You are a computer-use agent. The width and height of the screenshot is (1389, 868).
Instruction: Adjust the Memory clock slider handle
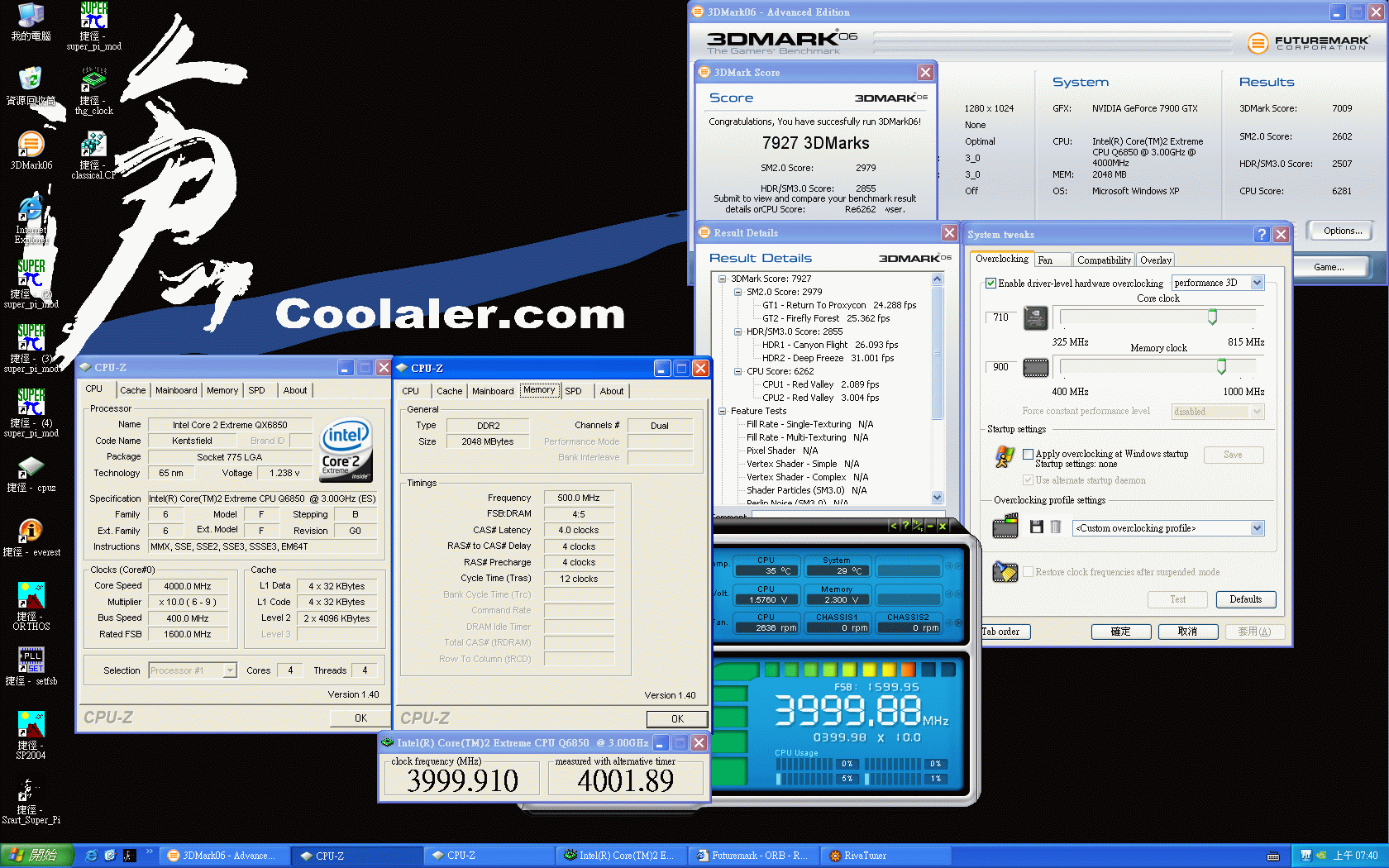pyautogui.click(x=1221, y=366)
